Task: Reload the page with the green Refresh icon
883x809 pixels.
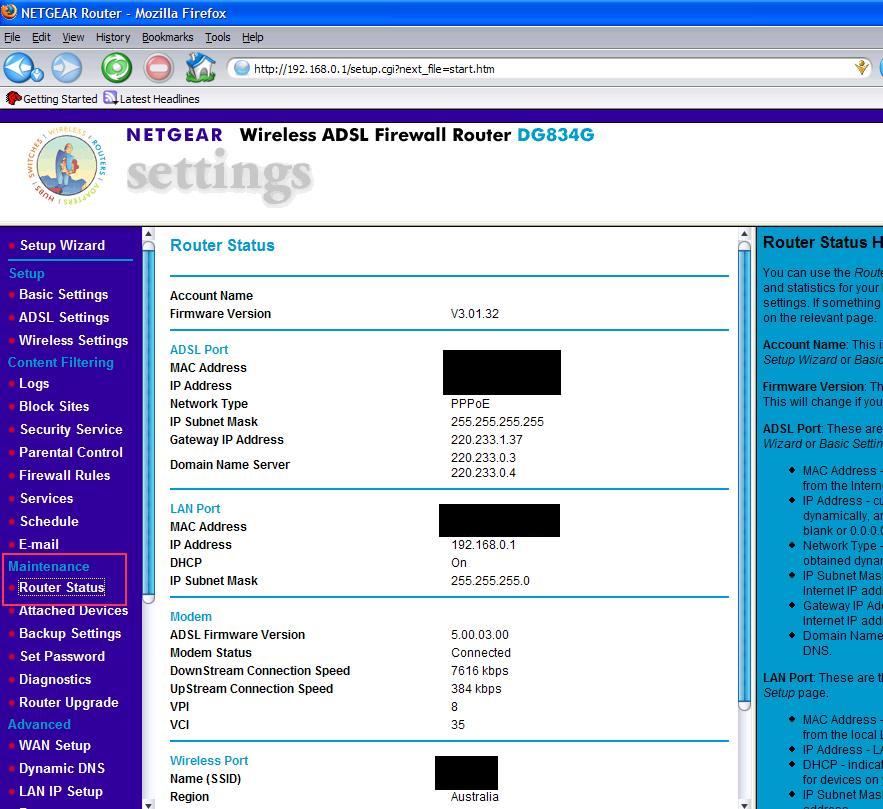Action: [117, 68]
